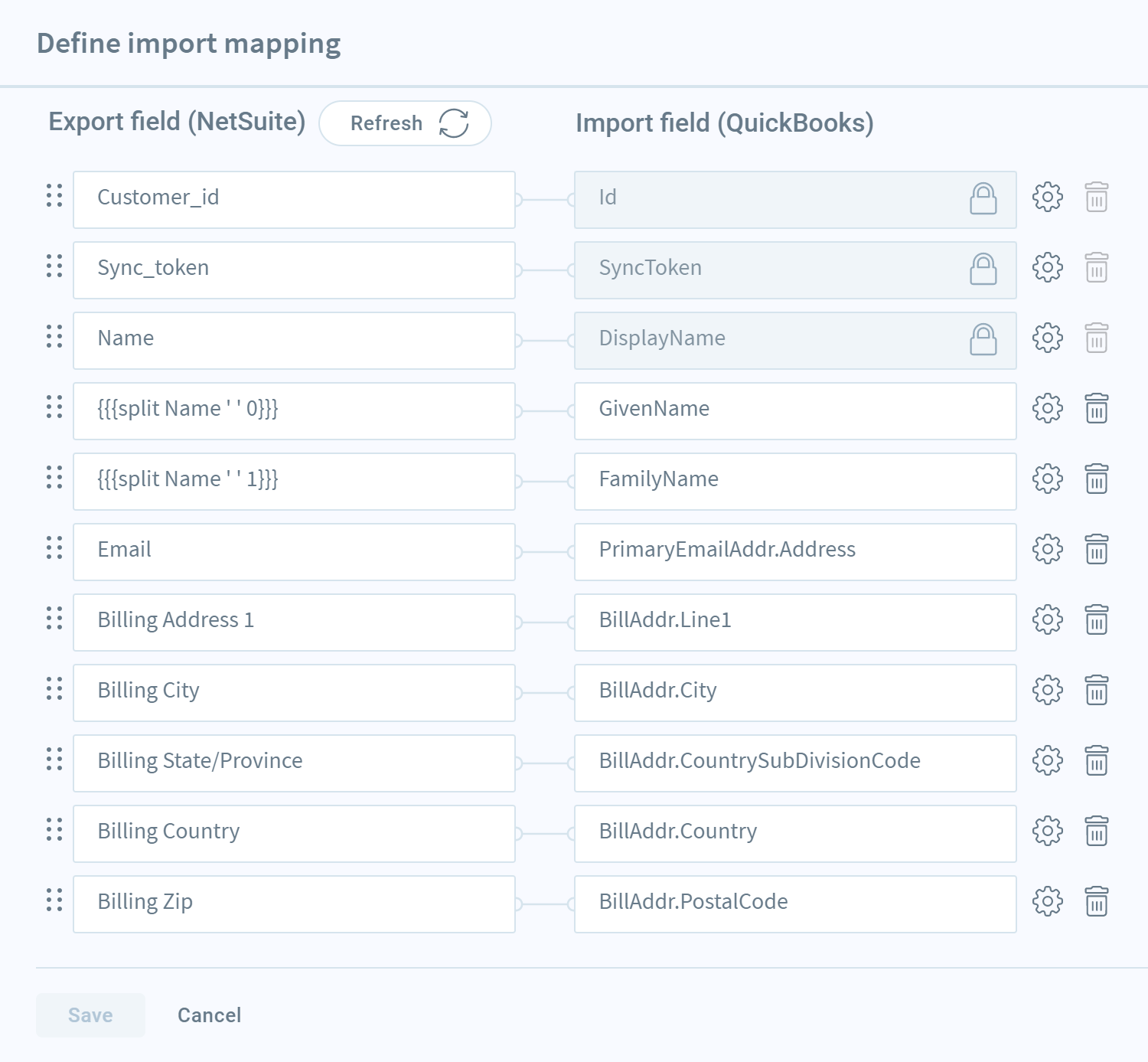
Task: Open settings gear for the DisplayName mapping
Action: coord(1048,338)
